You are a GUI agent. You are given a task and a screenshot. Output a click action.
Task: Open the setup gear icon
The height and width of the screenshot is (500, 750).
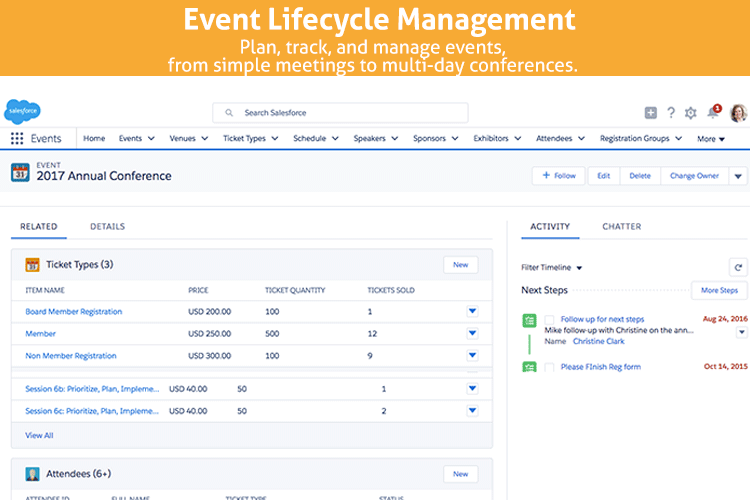[x=690, y=113]
